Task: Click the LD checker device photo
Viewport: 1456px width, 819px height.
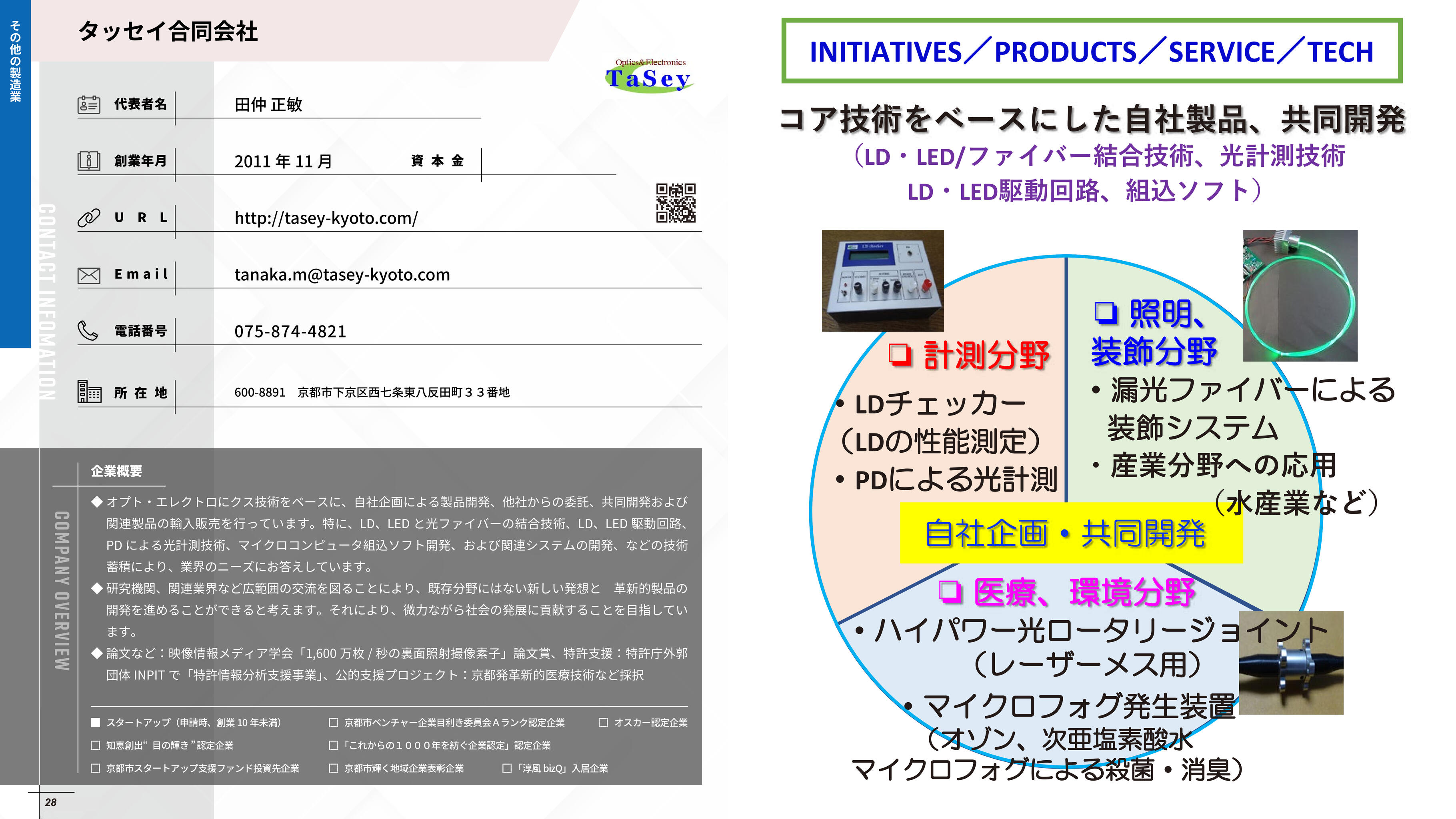Action: pos(882,280)
